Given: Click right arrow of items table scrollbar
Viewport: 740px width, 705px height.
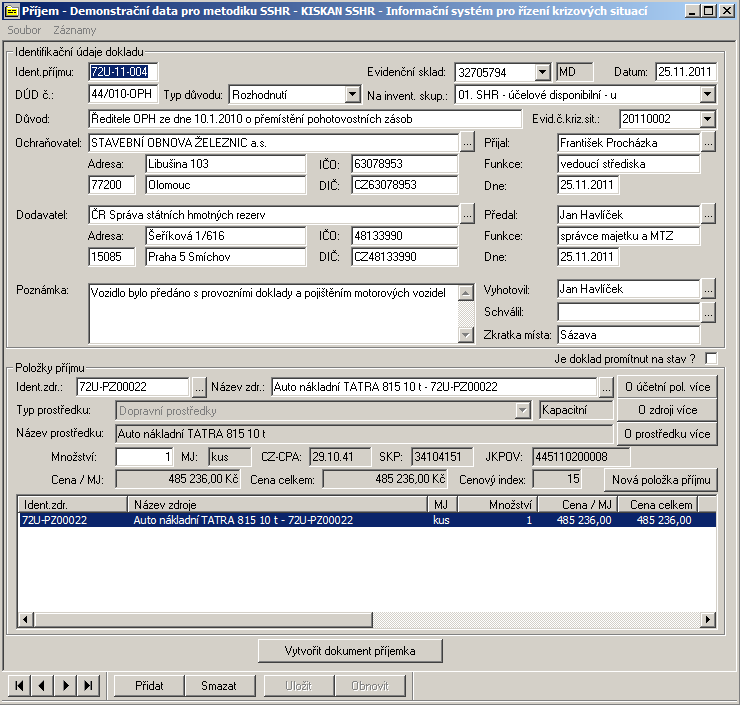Looking at the screenshot, I should (x=707, y=619).
